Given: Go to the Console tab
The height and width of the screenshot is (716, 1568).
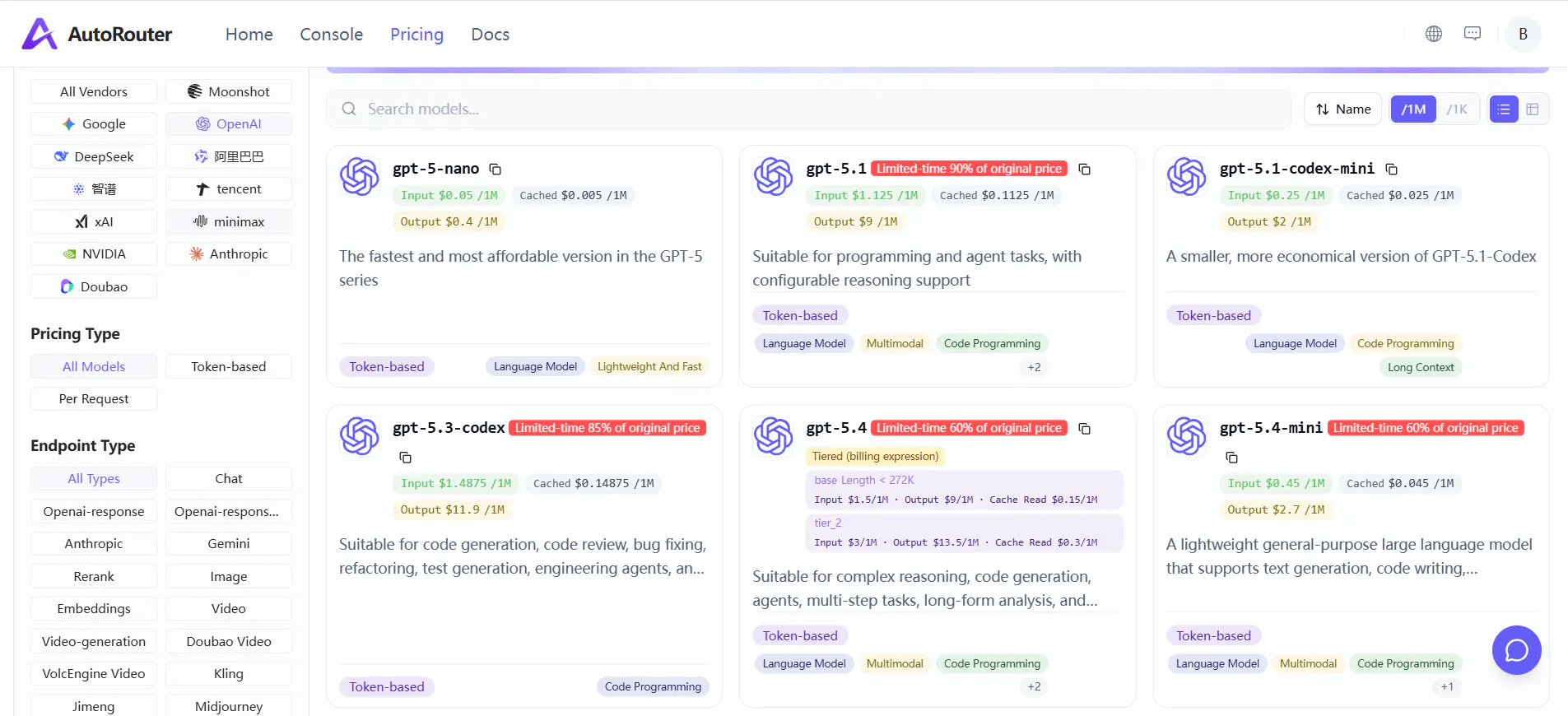Looking at the screenshot, I should [331, 34].
